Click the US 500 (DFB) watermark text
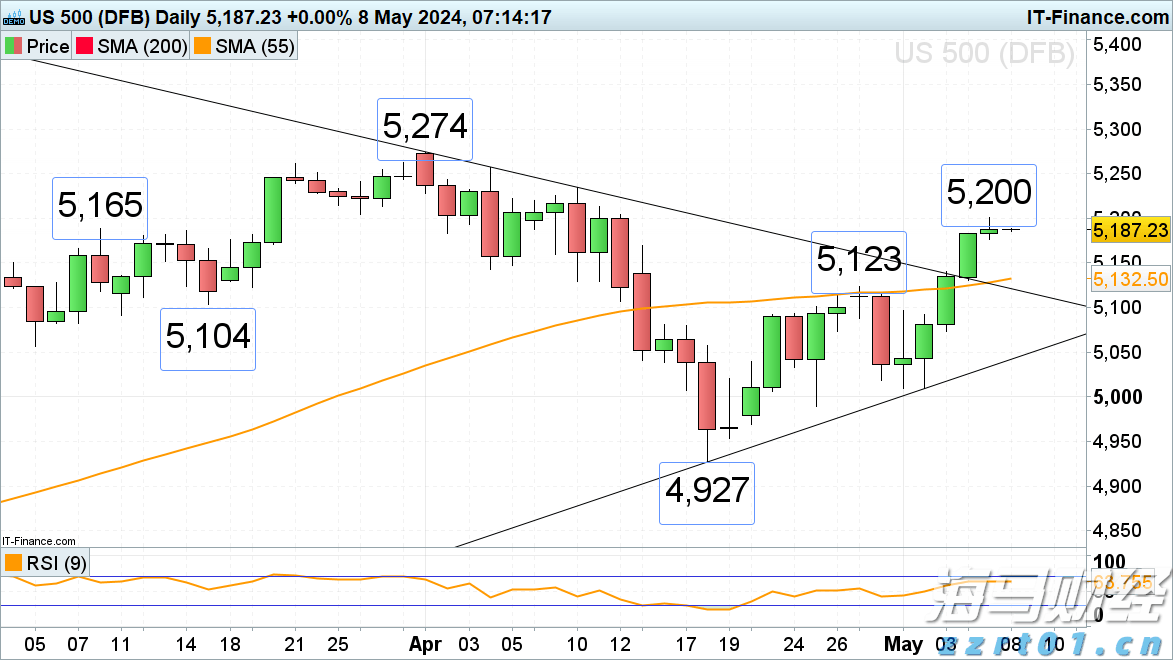Viewport: 1173px width, 660px height. point(986,55)
